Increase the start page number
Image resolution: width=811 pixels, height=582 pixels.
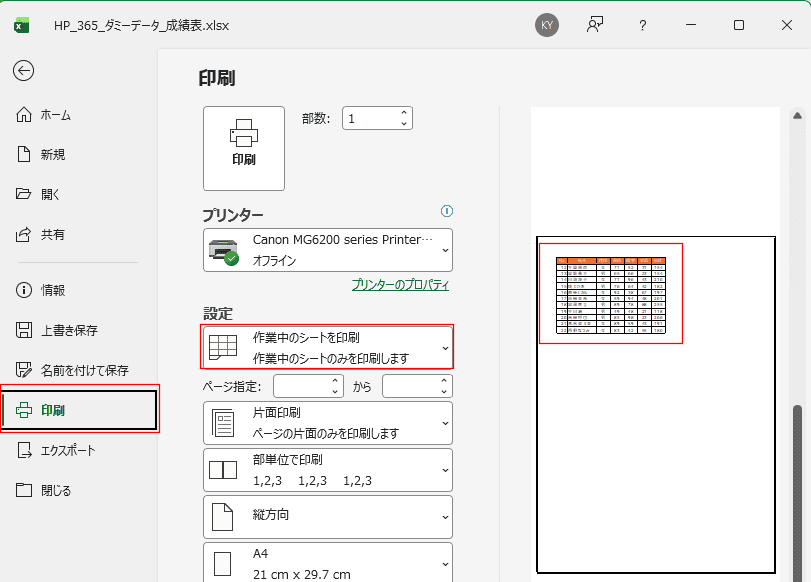335,381
